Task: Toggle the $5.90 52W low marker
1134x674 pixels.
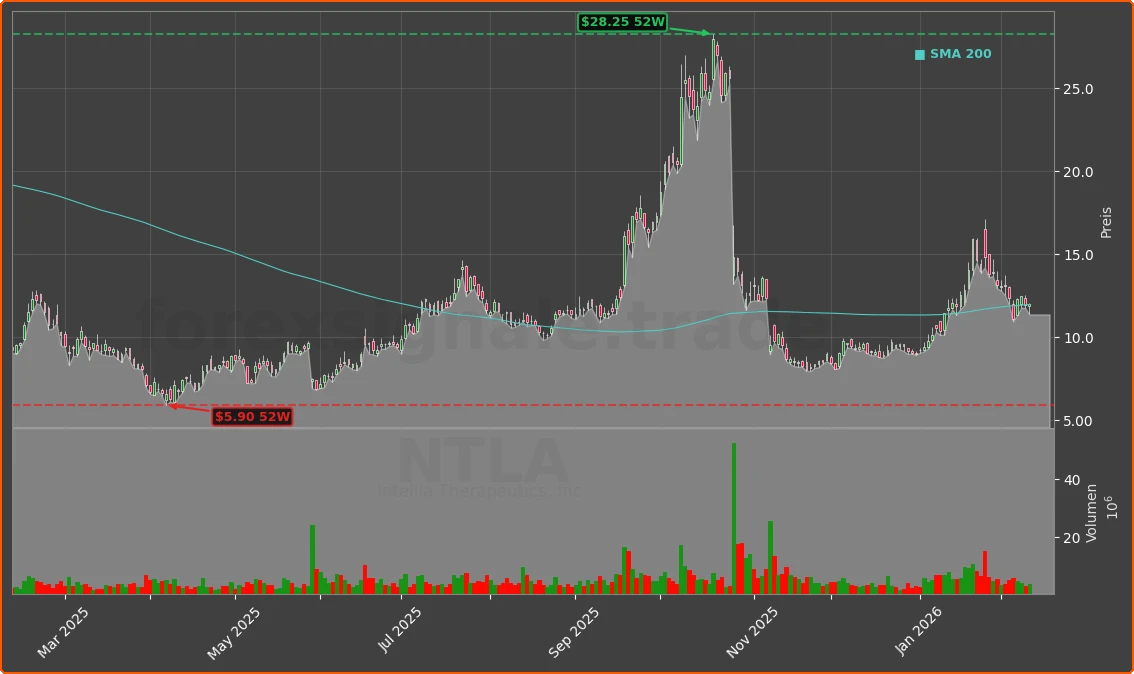Action: (251, 417)
